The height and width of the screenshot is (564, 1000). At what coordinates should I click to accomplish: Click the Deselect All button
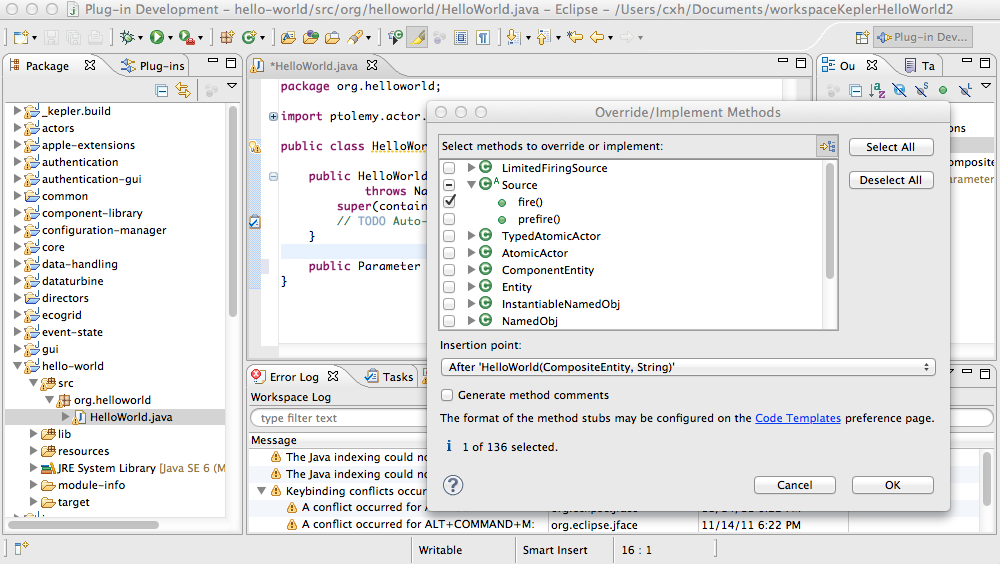891,180
